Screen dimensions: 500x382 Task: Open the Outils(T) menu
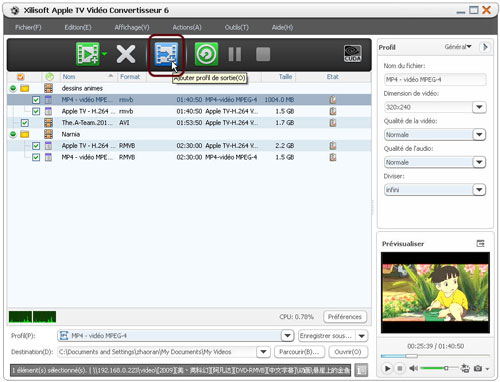237,27
